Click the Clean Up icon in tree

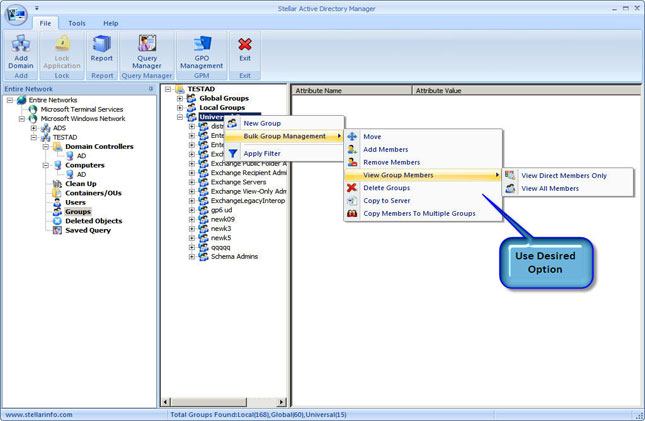point(57,184)
